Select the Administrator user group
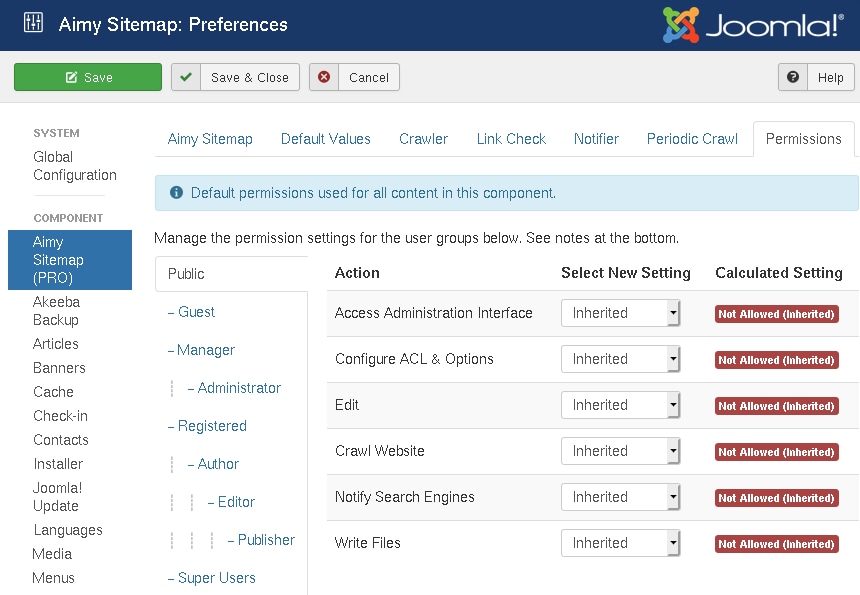This screenshot has width=860, height=595. pyautogui.click(x=239, y=388)
